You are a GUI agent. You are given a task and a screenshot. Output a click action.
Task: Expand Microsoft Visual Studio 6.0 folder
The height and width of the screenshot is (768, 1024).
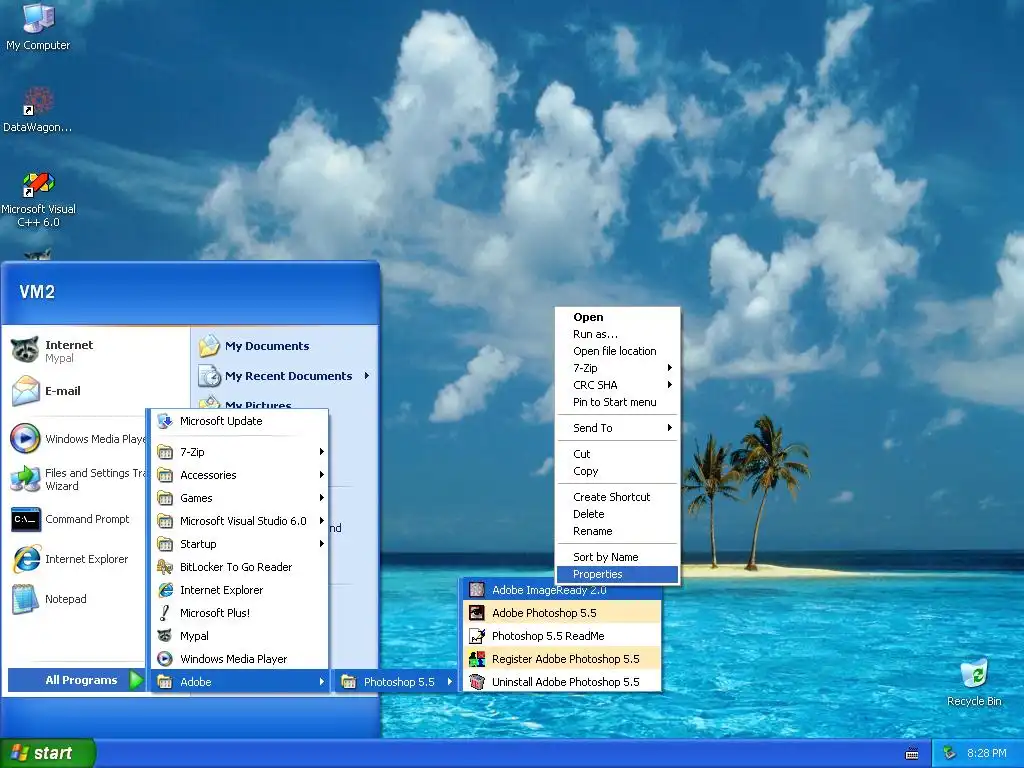pyautogui.click(x=240, y=520)
